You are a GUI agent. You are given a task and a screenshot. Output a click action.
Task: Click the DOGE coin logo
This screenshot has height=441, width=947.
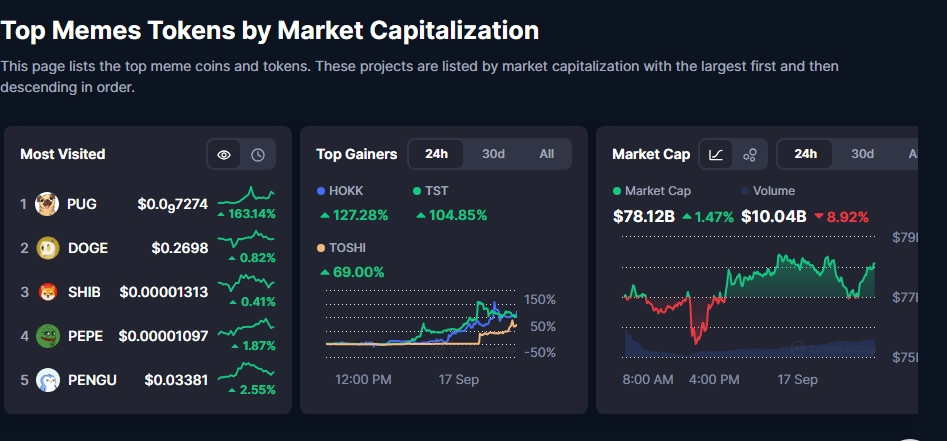point(47,248)
